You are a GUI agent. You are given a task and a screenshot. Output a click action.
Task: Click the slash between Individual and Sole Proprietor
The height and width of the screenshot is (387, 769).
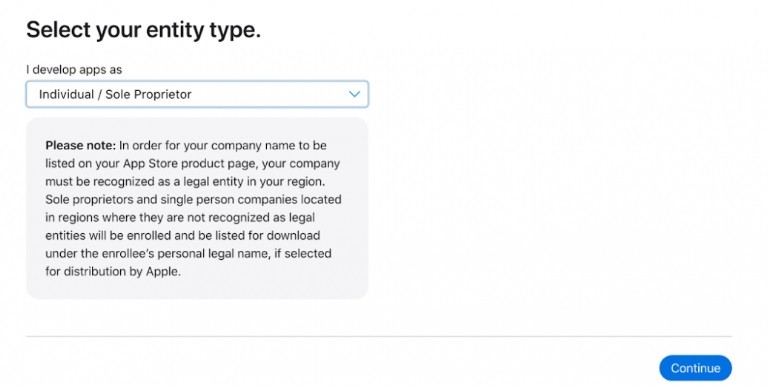tap(100, 94)
